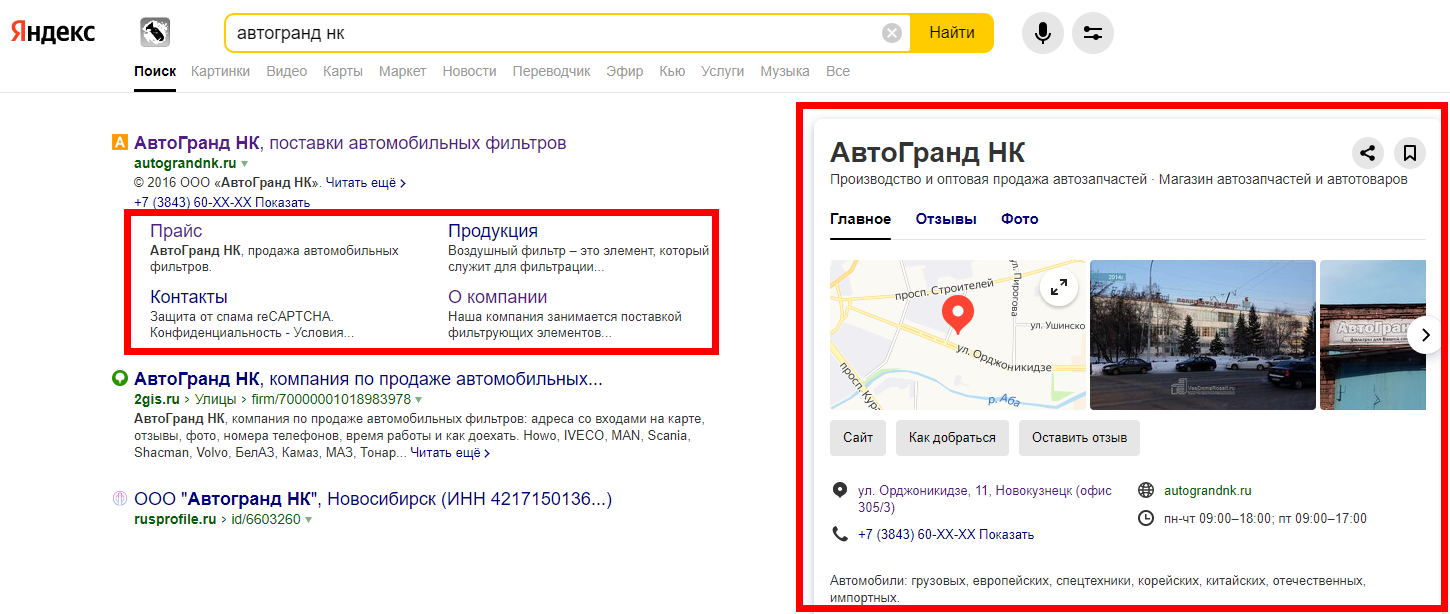Open dropdown arrow after rusprofile URL

(309, 519)
